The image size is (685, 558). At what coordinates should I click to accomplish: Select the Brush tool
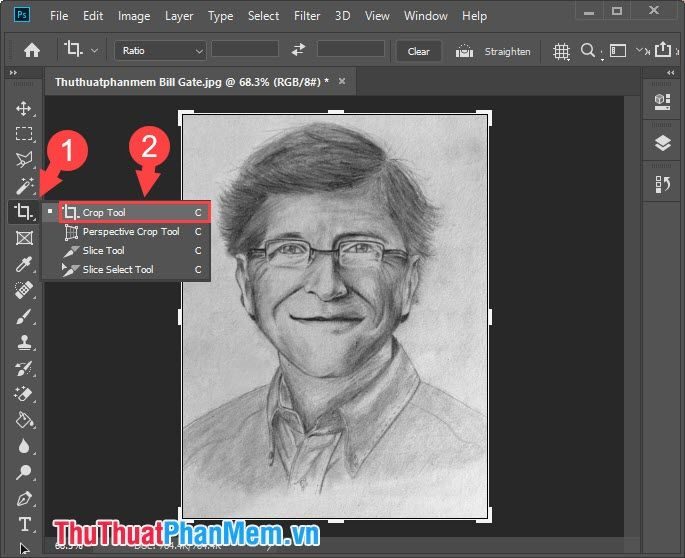pyautogui.click(x=24, y=316)
